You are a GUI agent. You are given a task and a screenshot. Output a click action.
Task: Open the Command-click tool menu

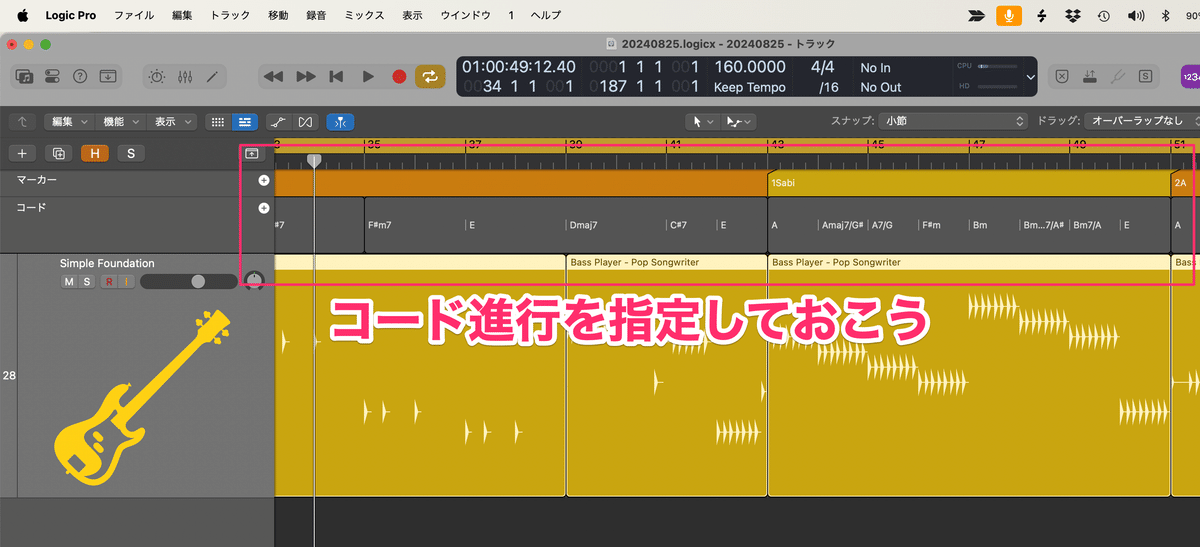(739, 121)
